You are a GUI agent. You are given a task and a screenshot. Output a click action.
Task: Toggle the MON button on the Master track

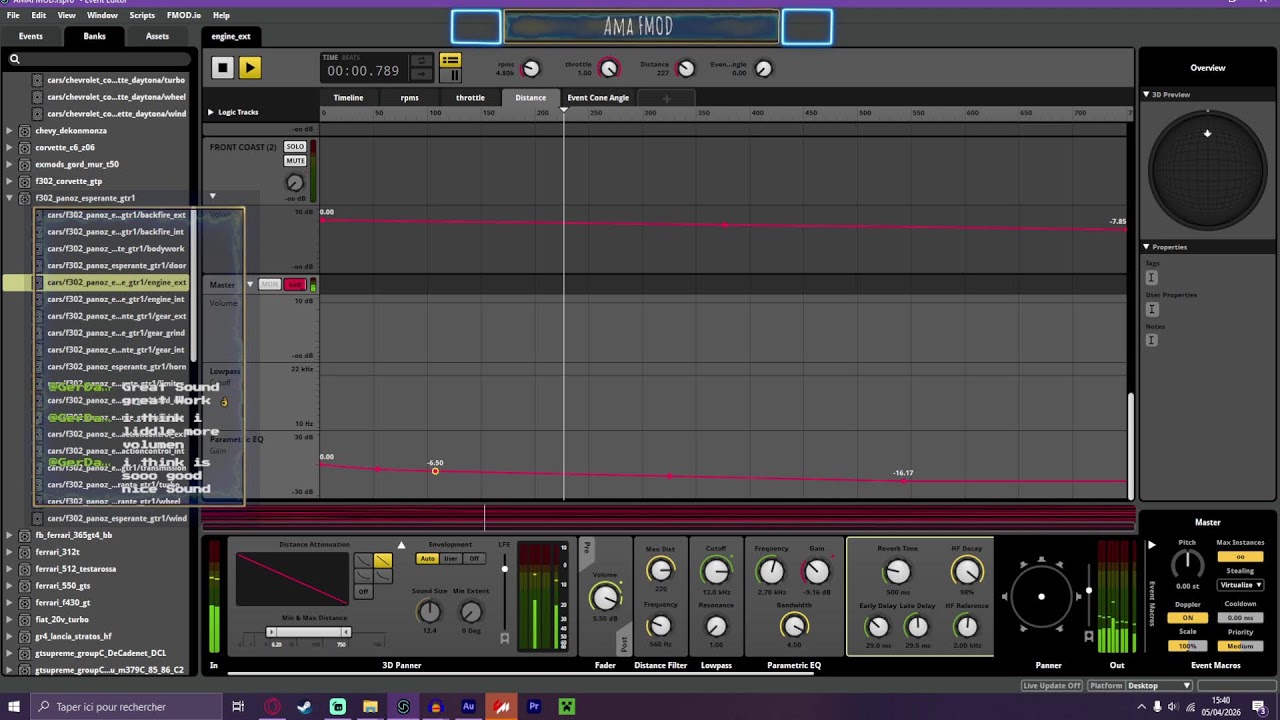point(270,285)
